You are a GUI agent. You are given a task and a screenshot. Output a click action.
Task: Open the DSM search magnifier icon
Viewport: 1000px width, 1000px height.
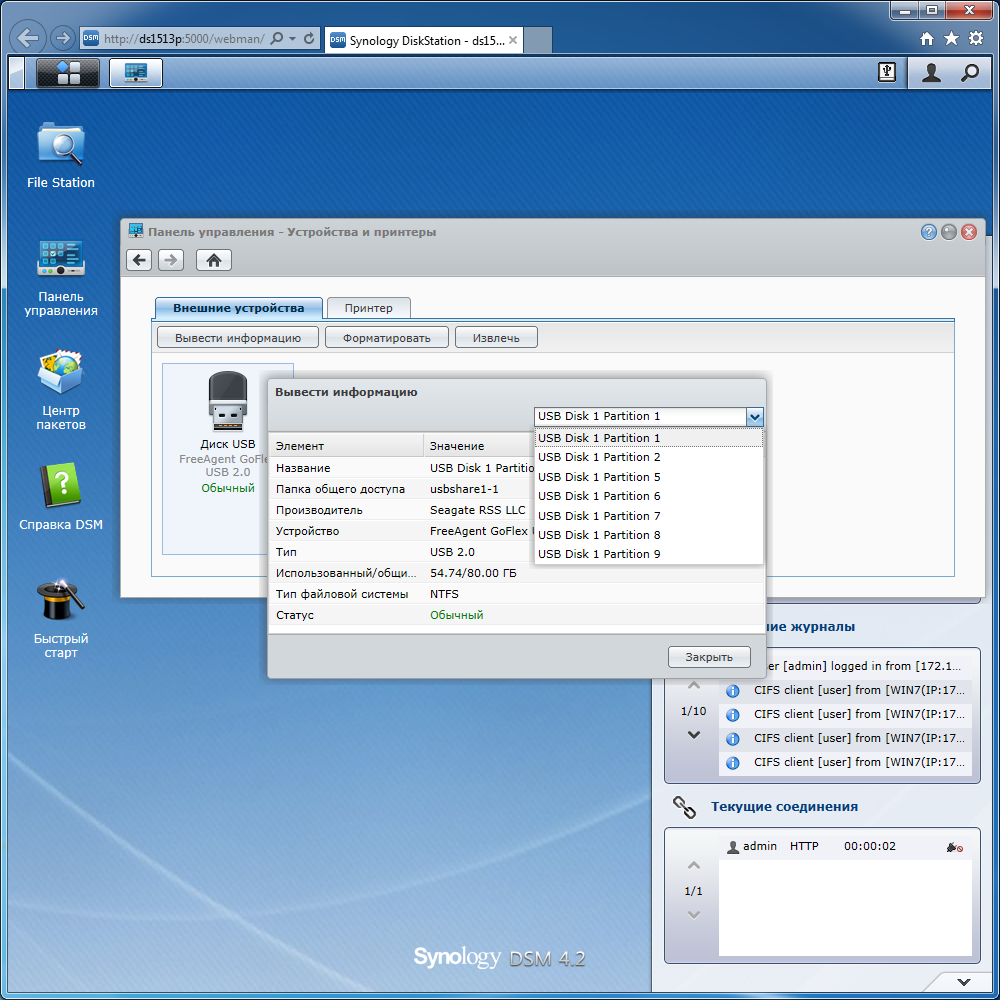(x=969, y=73)
